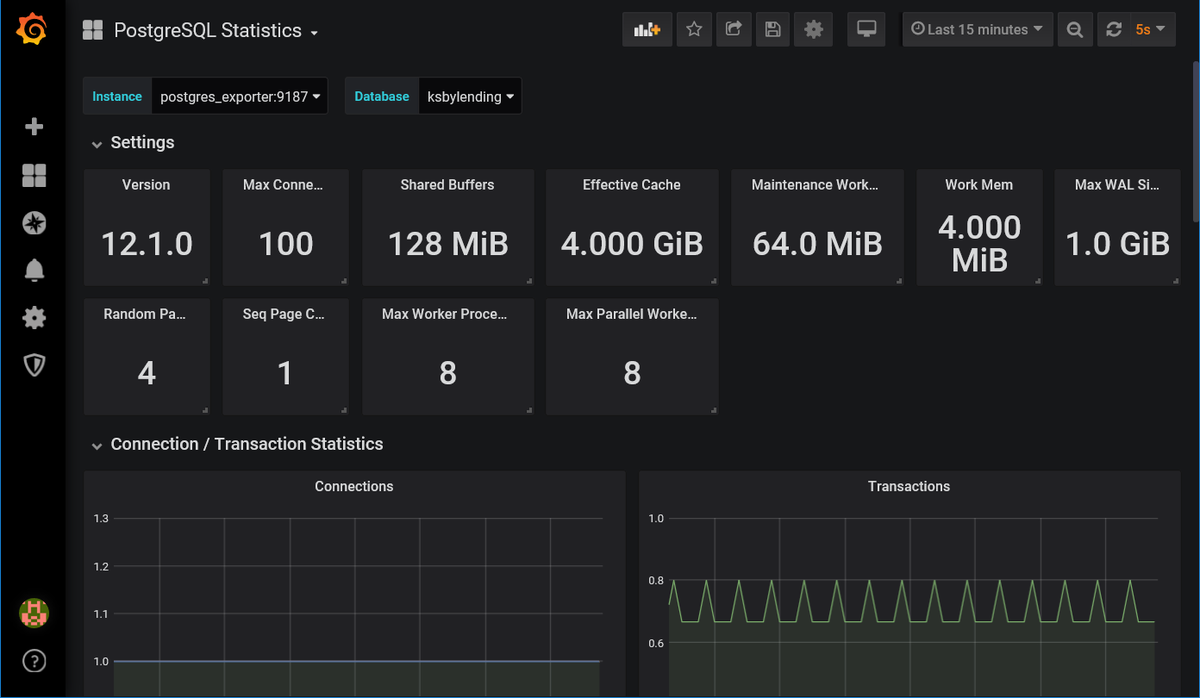Click the Random Pa... panel title
Screen dimensions: 1200x698
pyautogui.click(x=146, y=314)
